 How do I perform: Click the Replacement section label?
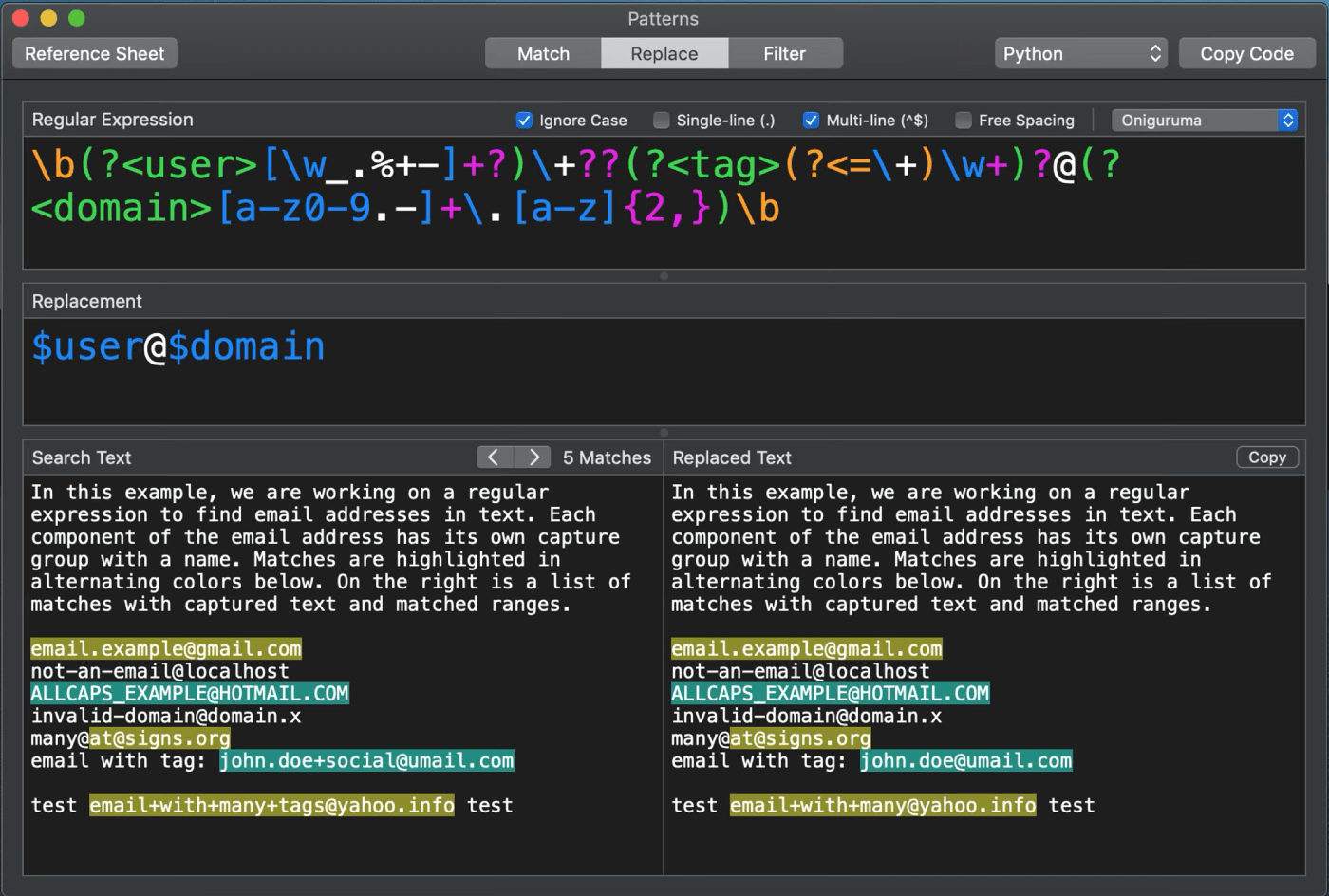tap(86, 302)
